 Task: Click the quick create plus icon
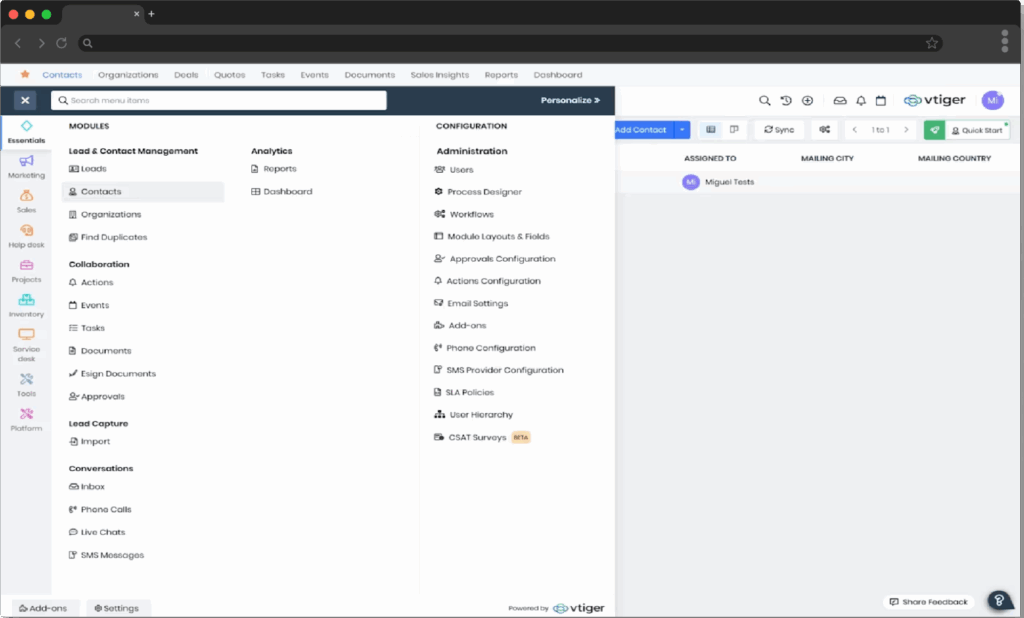[x=807, y=101]
